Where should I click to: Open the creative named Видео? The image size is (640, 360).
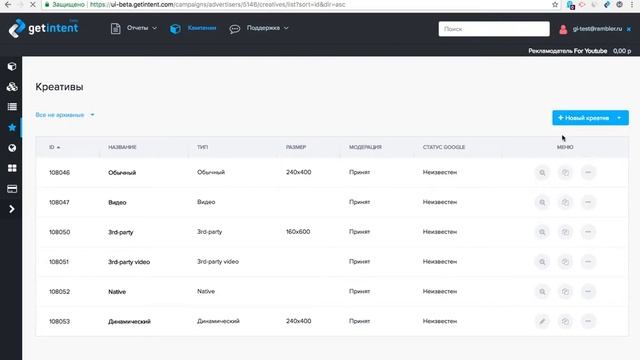117,202
